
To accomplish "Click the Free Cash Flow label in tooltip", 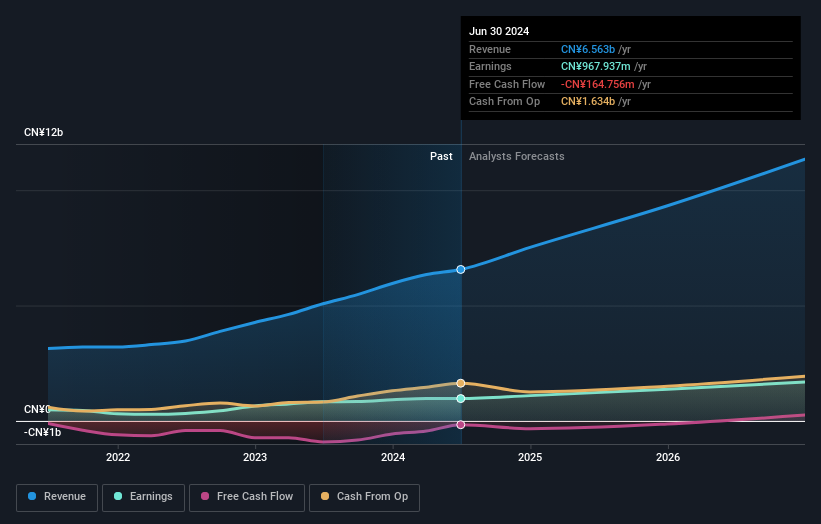I will click(507, 84).
